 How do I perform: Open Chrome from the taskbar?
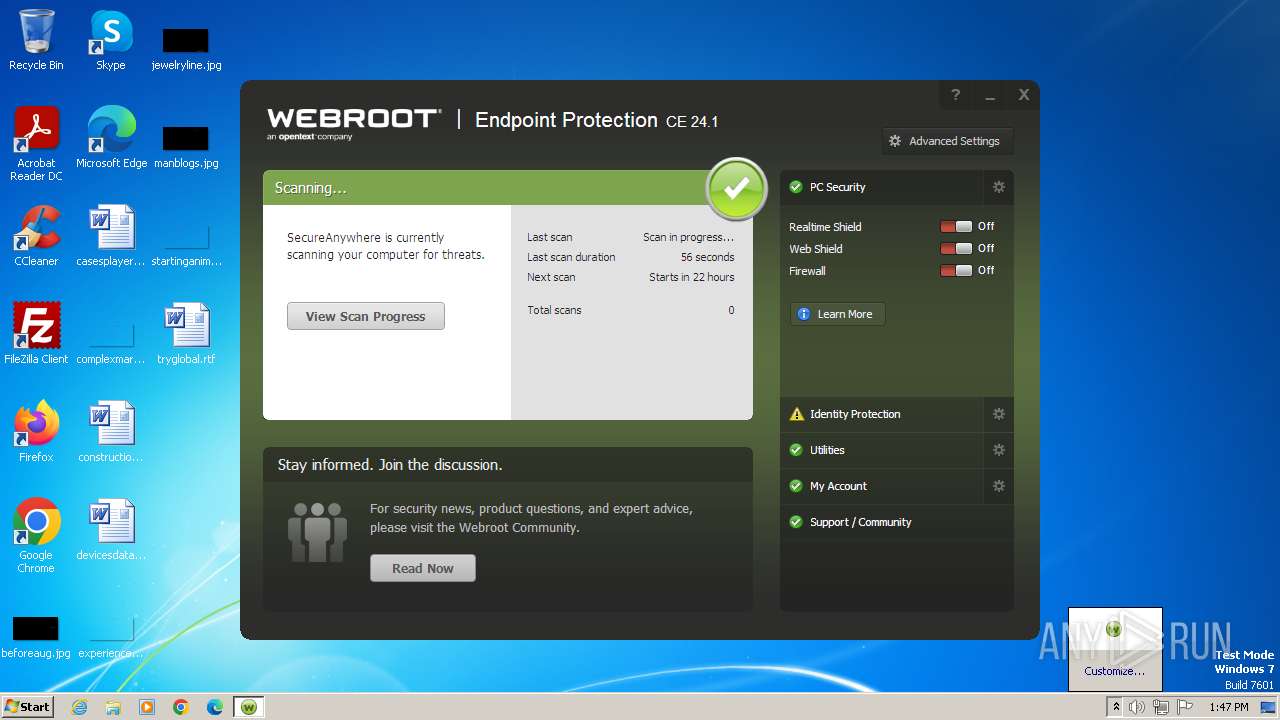pyautogui.click(x=181, y=707)
